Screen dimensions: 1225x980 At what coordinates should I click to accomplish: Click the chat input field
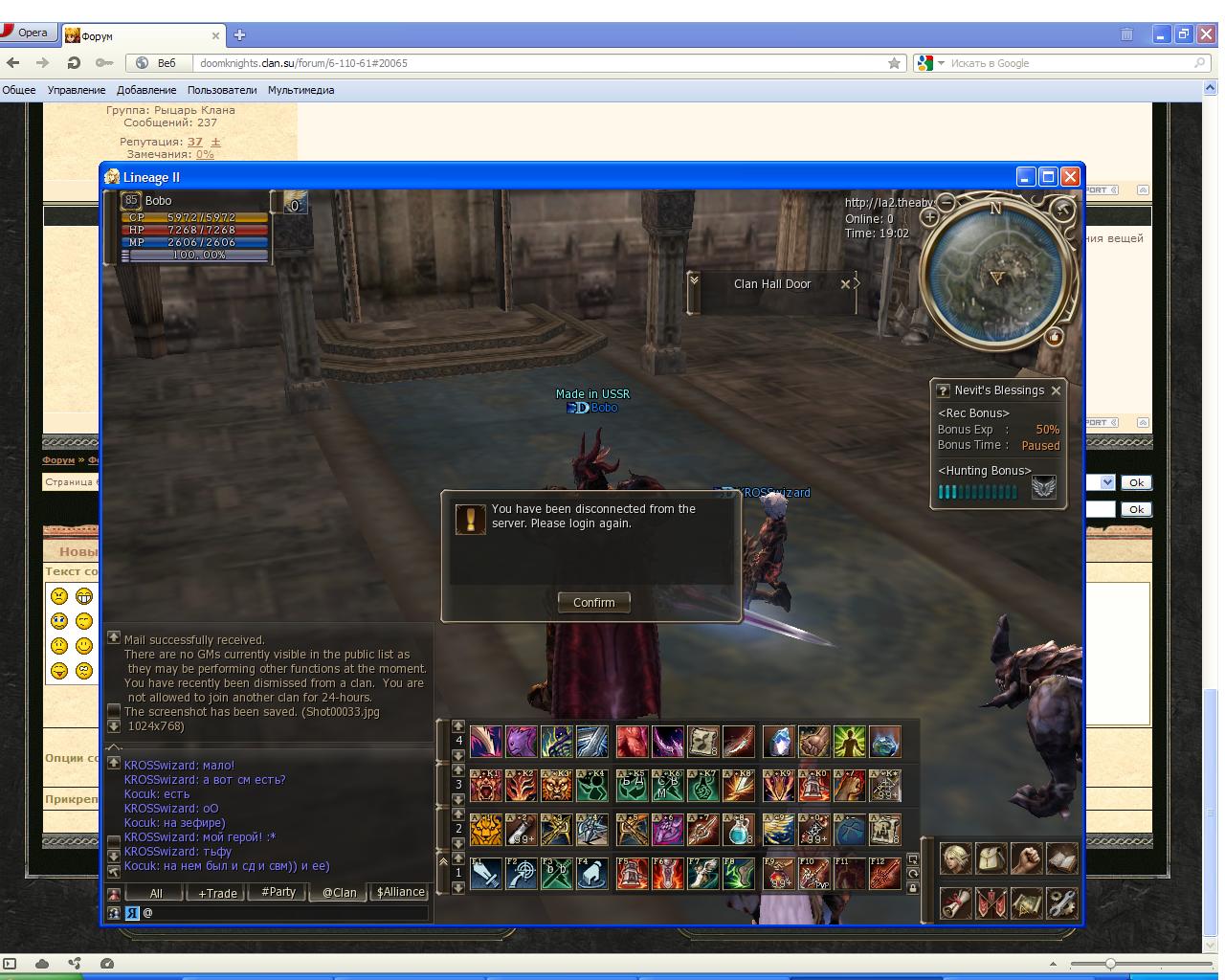point(285,913)
